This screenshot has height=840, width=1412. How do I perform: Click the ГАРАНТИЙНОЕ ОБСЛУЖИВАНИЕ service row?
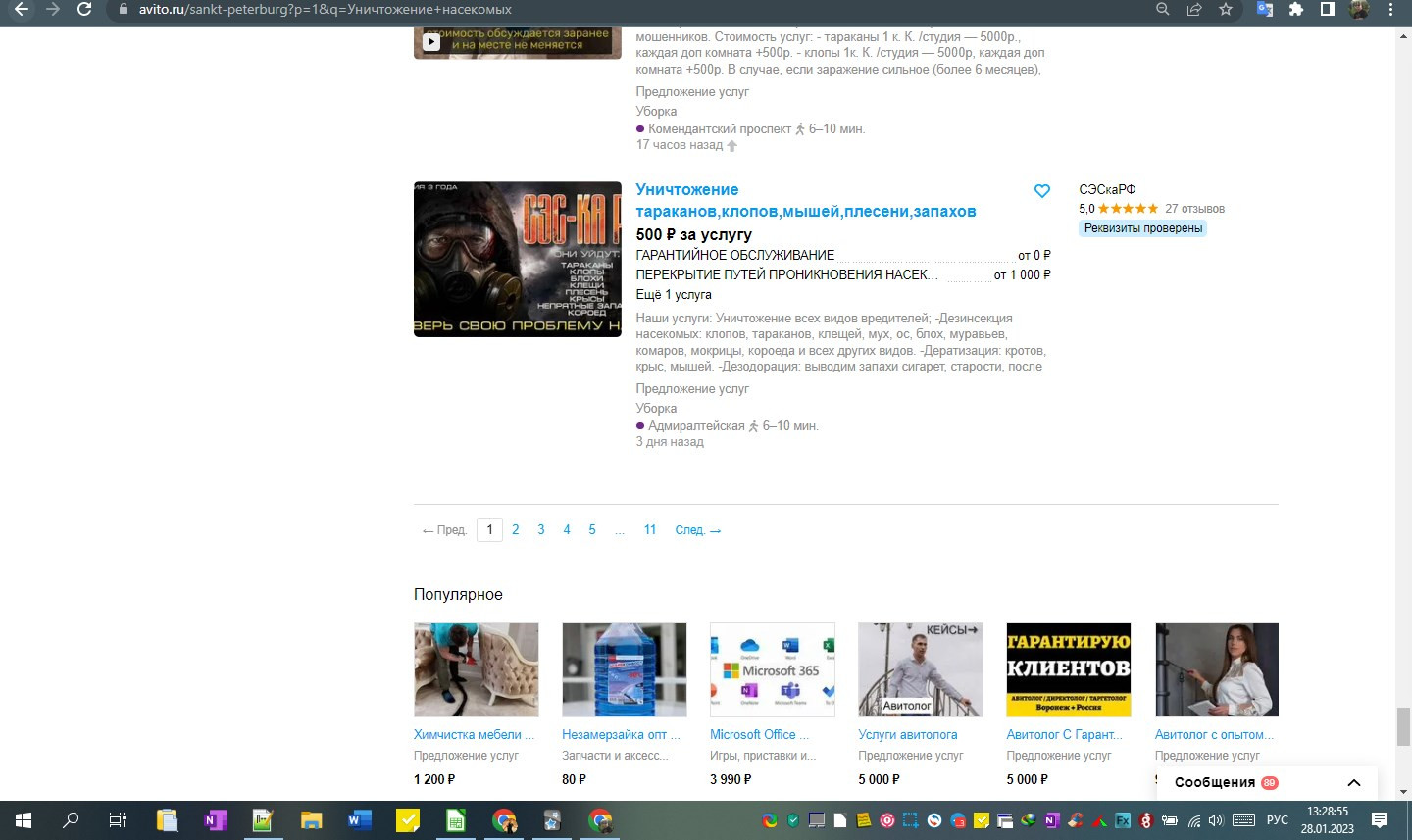843,255
